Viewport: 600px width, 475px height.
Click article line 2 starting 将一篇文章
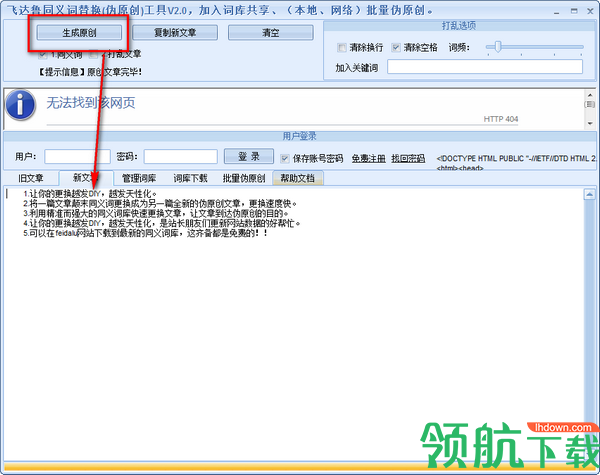[160, 204]
